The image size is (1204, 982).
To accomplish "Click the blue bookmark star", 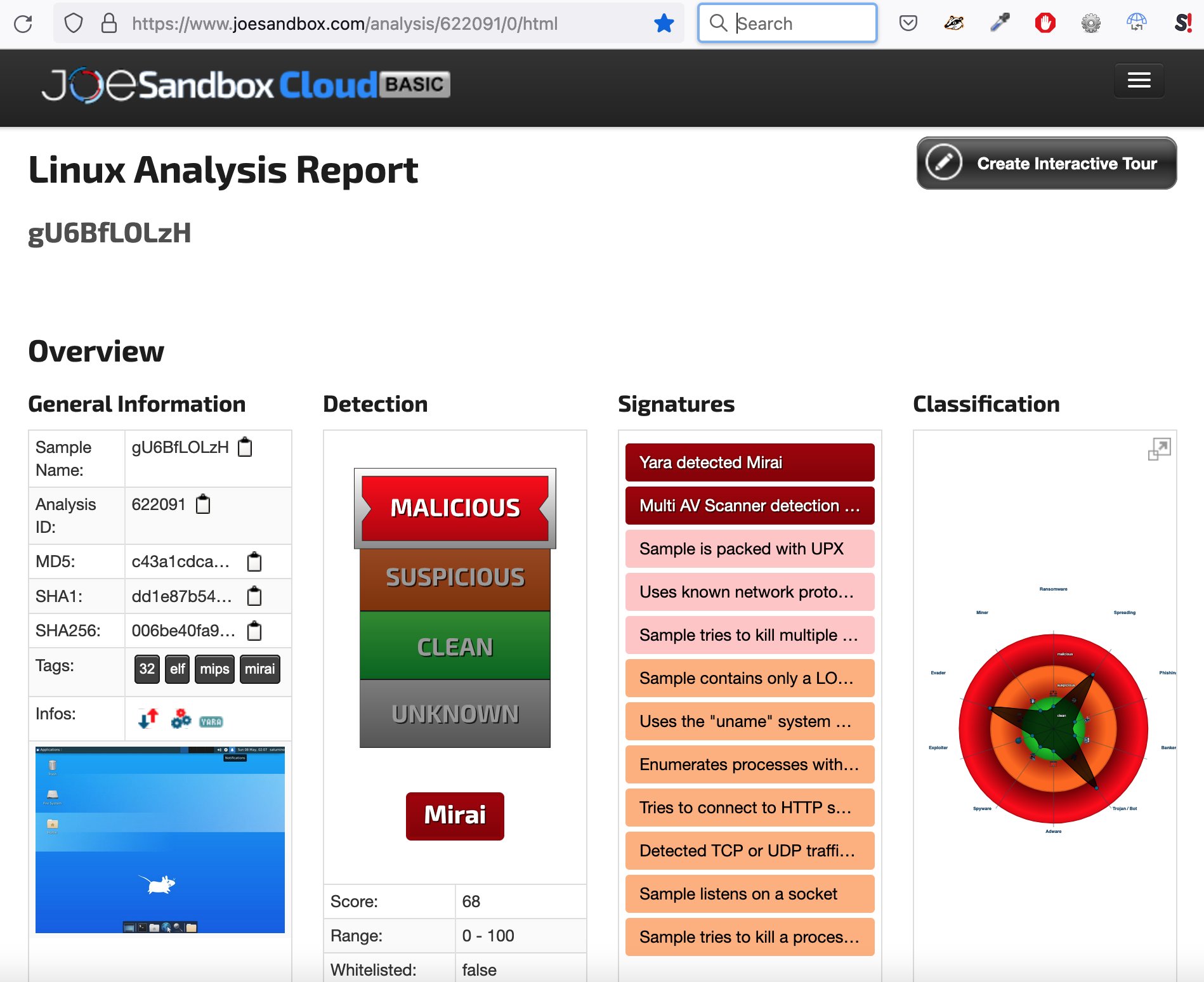I will click(664, 24).
